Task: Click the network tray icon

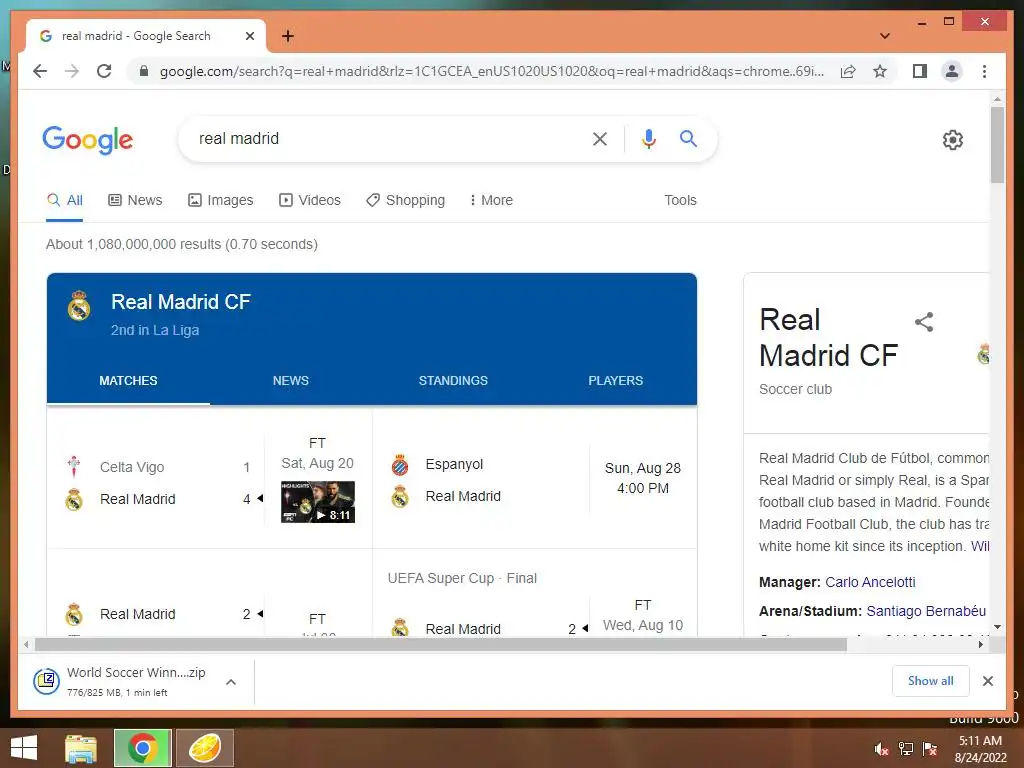Action: pyautogui.click(x=906, y=749)
